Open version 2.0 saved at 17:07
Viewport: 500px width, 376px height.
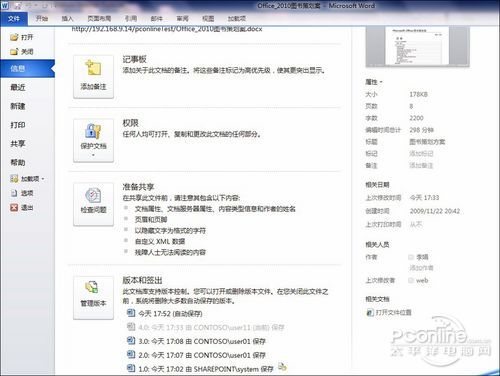click(x=202, y=355)
